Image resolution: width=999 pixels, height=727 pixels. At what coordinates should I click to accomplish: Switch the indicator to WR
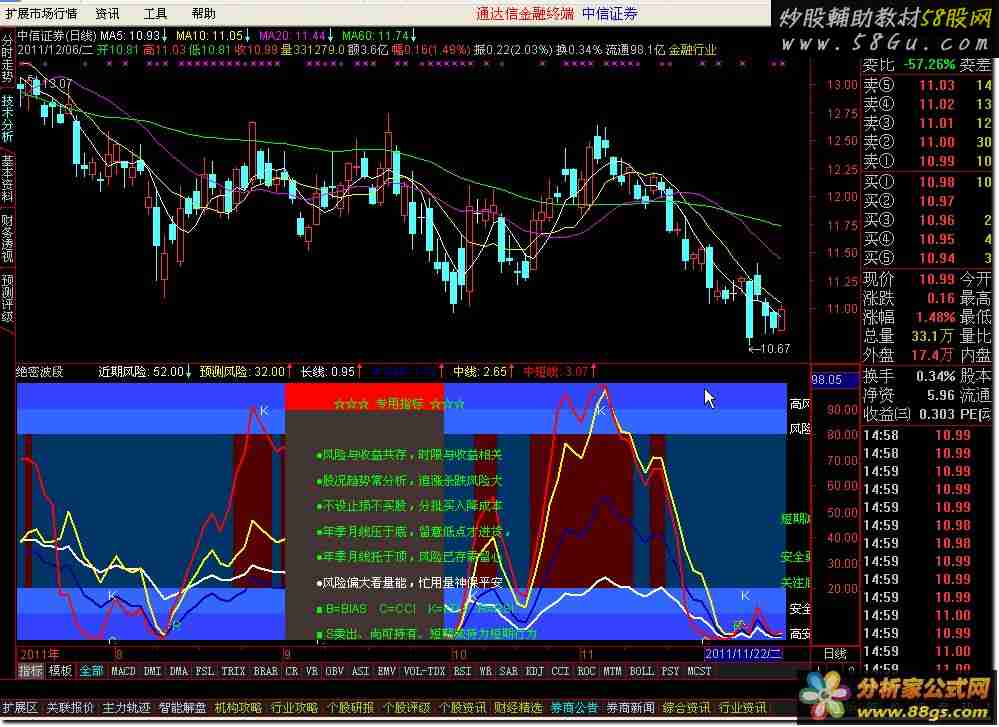pos(485,671)
